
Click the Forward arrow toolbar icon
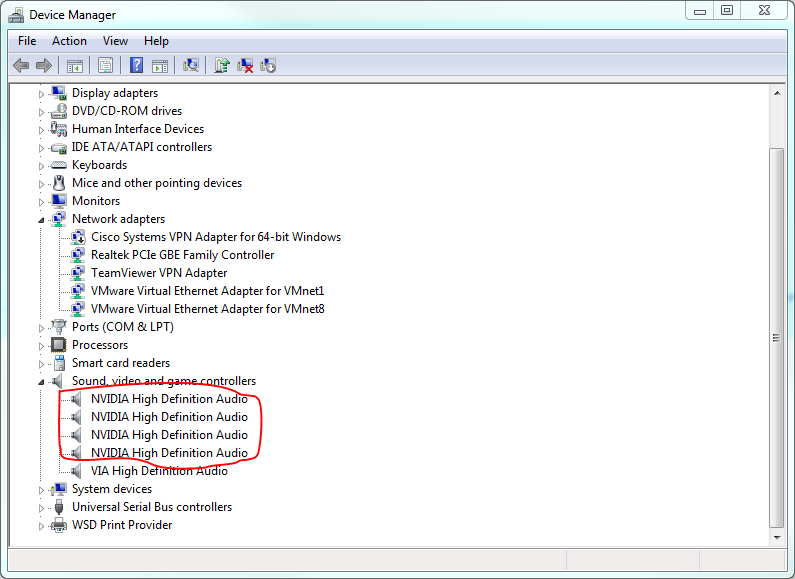point(44,65)
